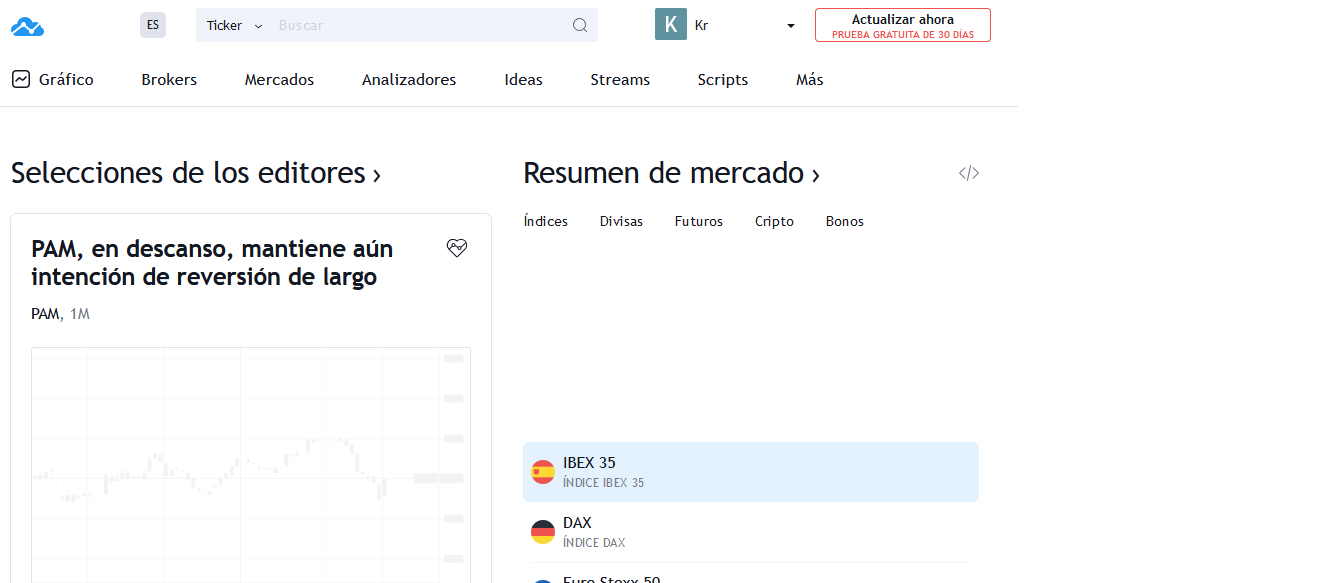This screenshot has height=583, width=1319.
Task: Open the Streams menu
Action: point(620,80)
